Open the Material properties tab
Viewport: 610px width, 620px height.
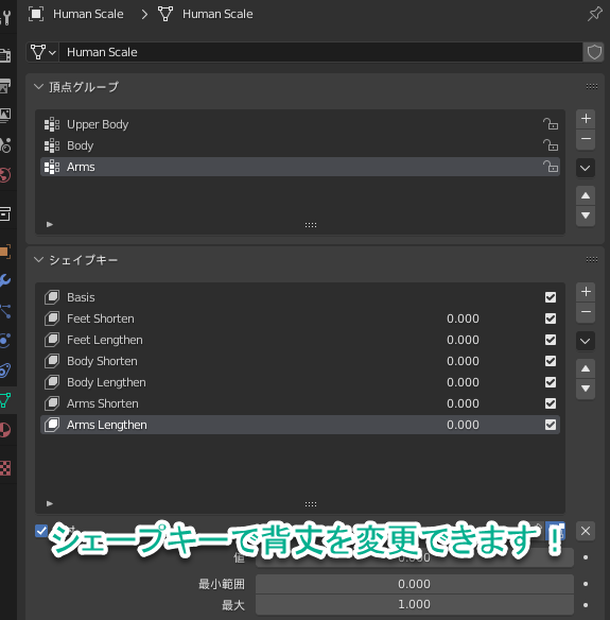click(5, 430)
